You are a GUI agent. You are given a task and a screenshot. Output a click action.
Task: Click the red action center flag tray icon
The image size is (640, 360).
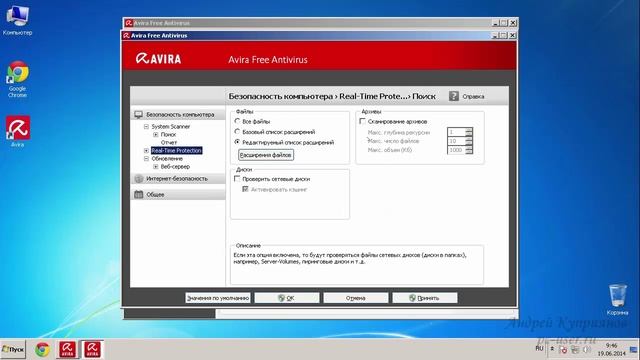click(x=563, y=350)
